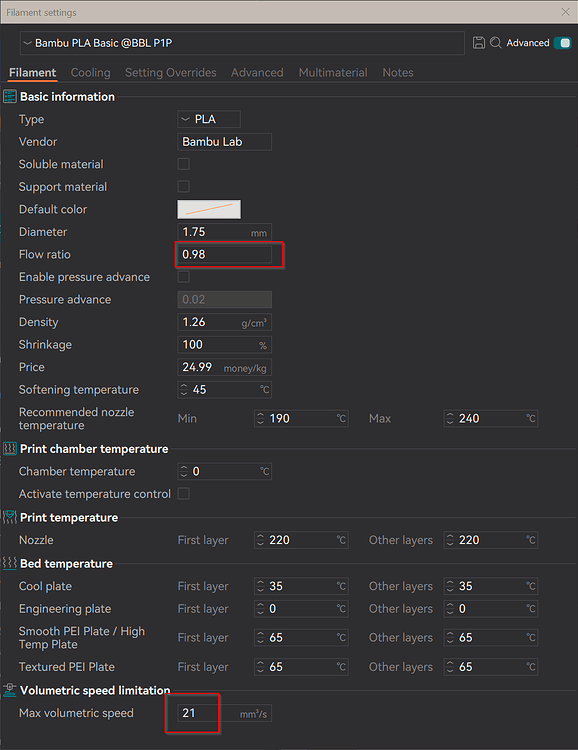Toggle the Advanced mode switch
Image resolution: width=578 pixels, height=750 pixels.
pyautogui.click(x=562, y=43)
